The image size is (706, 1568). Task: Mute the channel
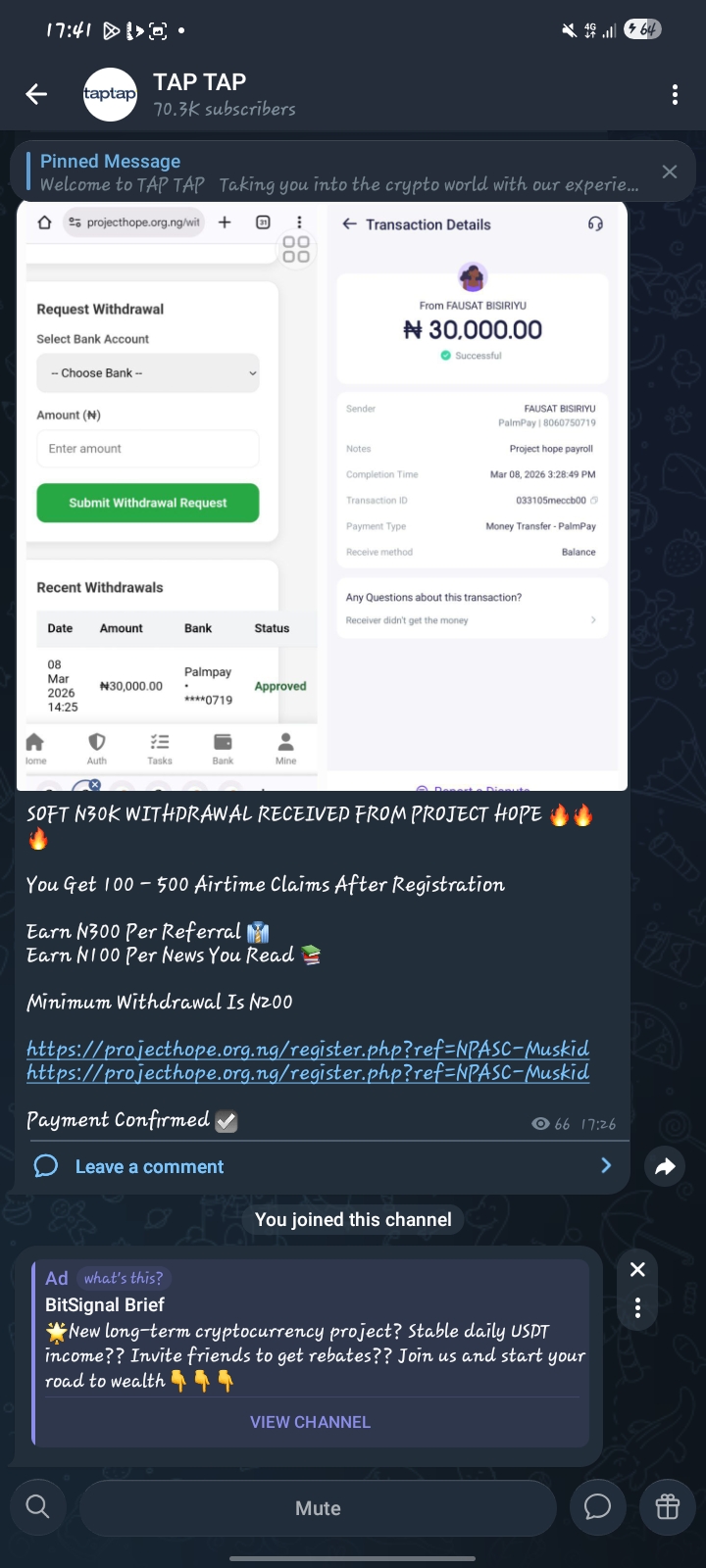(318, 1508)
